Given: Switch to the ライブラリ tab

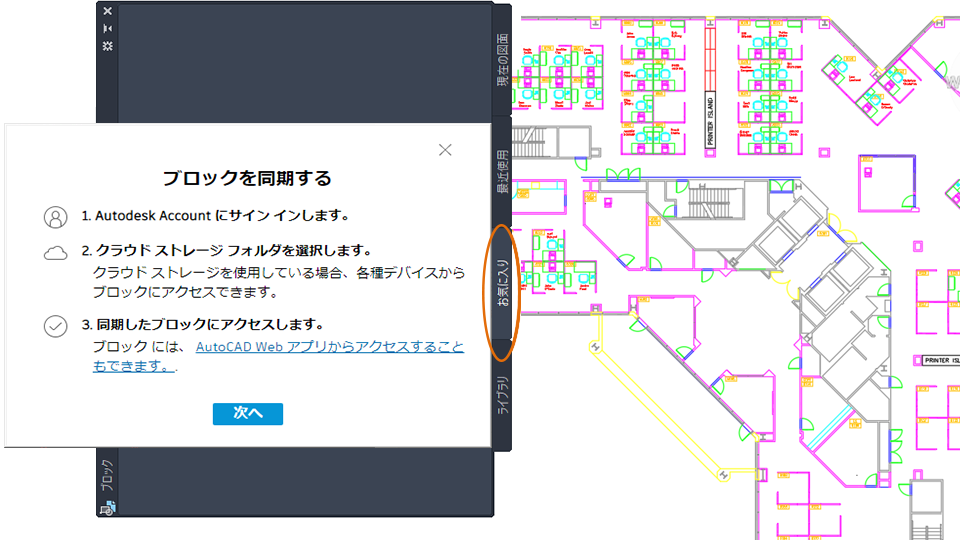Looking at the screenshot, I should click(x=502, y=396).
